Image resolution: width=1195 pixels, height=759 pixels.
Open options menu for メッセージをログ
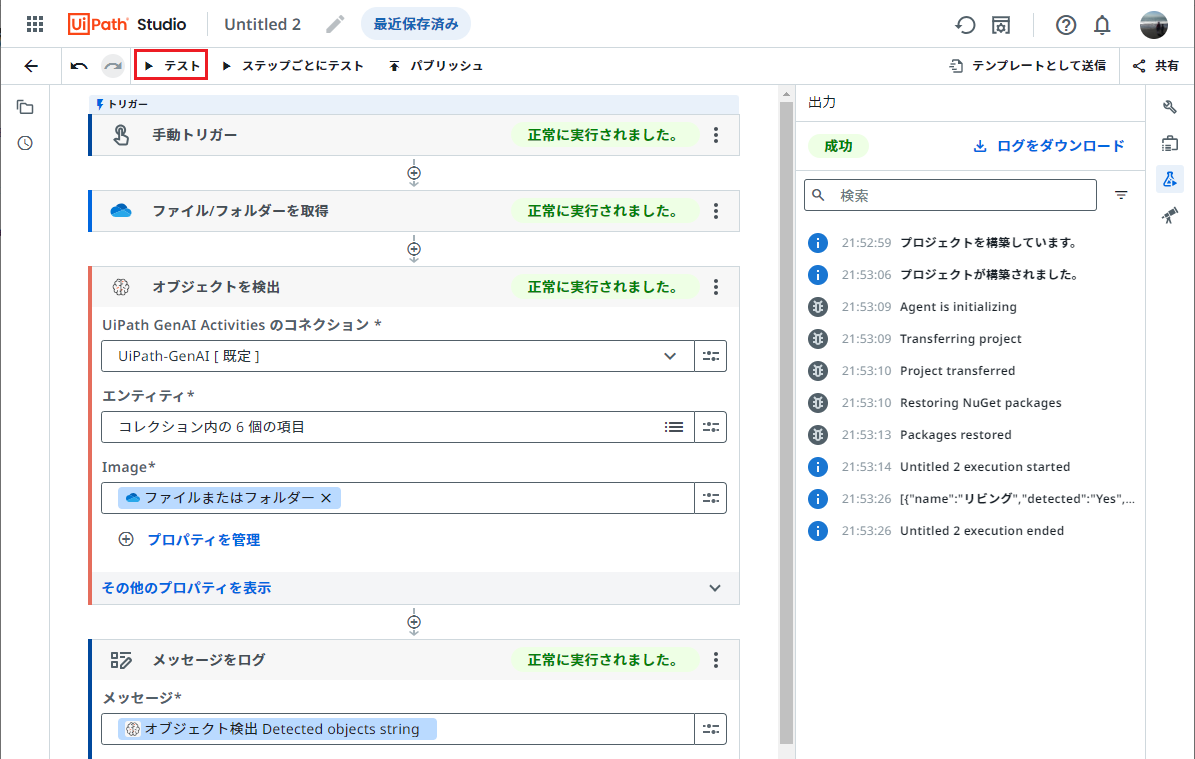click(x=716, y=660)
